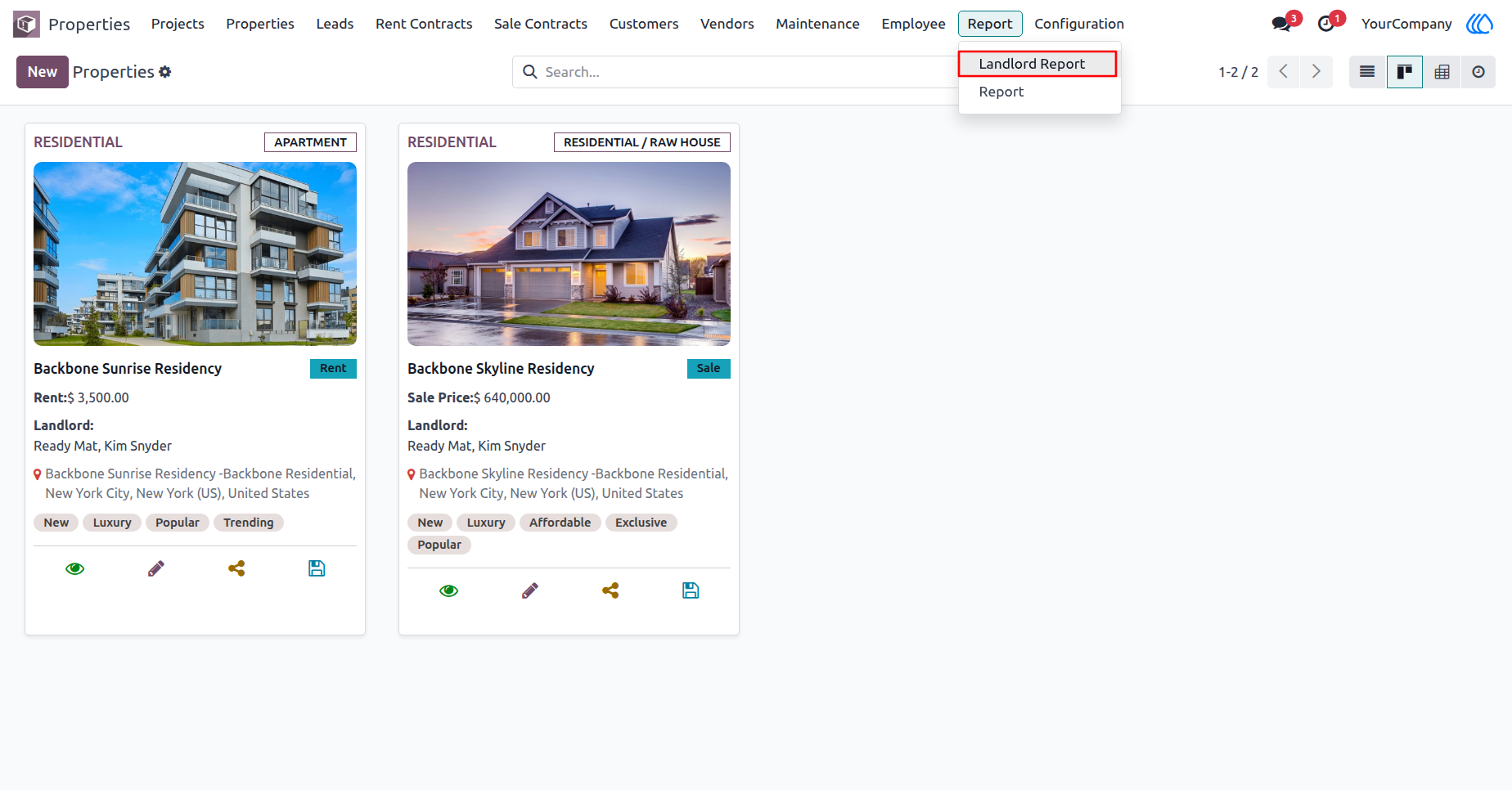Open Backbone Sunrise Residency apartment photo

point(195,254)
